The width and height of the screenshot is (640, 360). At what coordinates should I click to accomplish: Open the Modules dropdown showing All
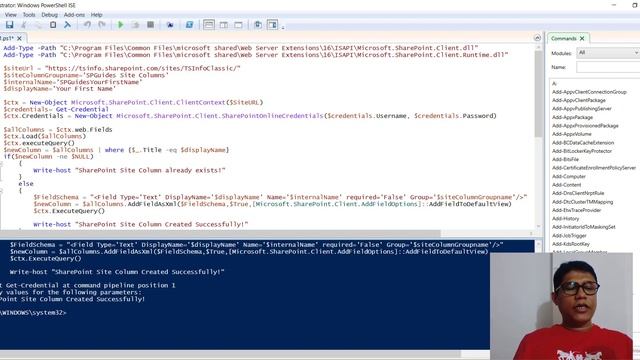tap(608, 53)
